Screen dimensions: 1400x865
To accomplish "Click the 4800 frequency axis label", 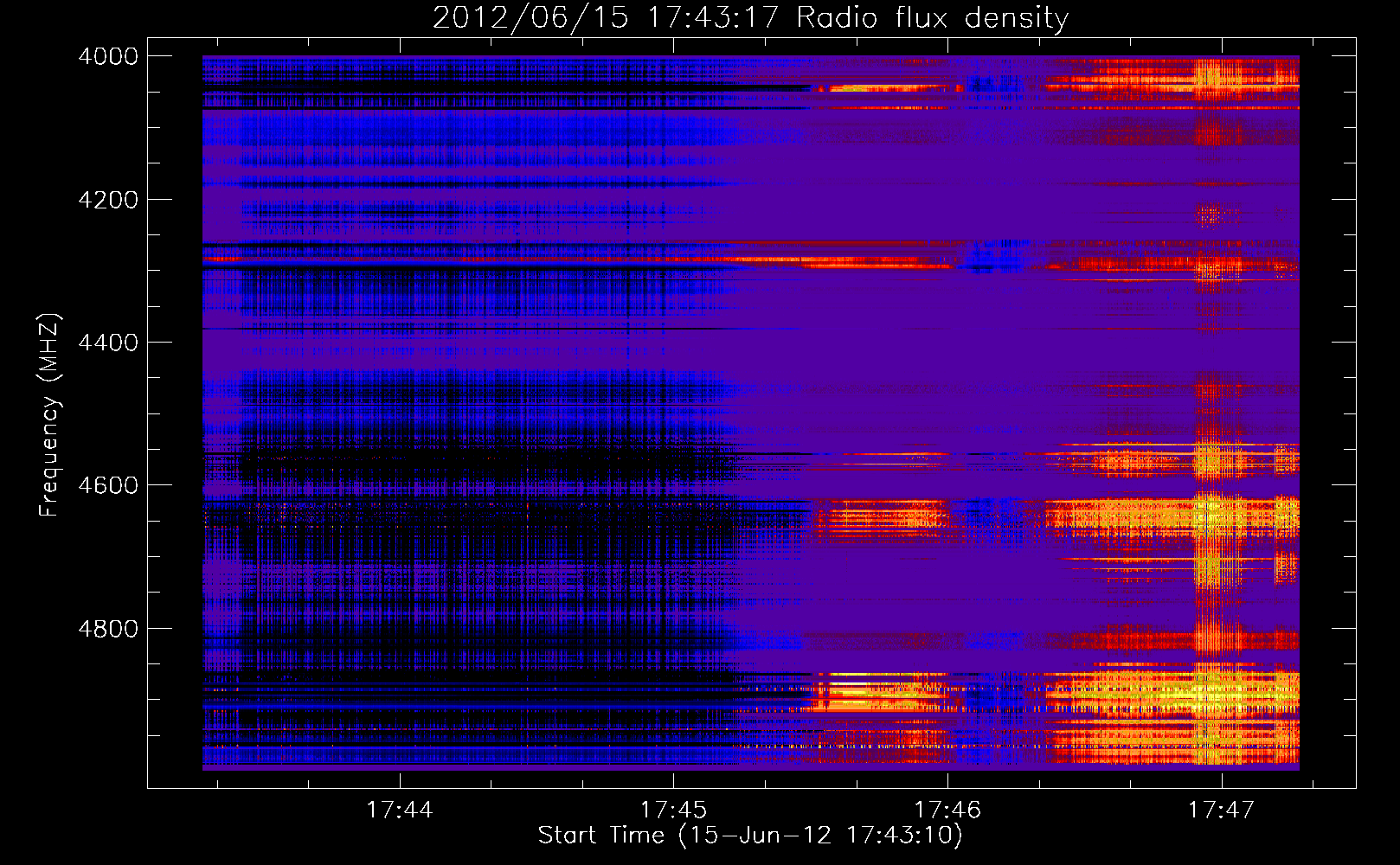I will (x=108, y=629).
